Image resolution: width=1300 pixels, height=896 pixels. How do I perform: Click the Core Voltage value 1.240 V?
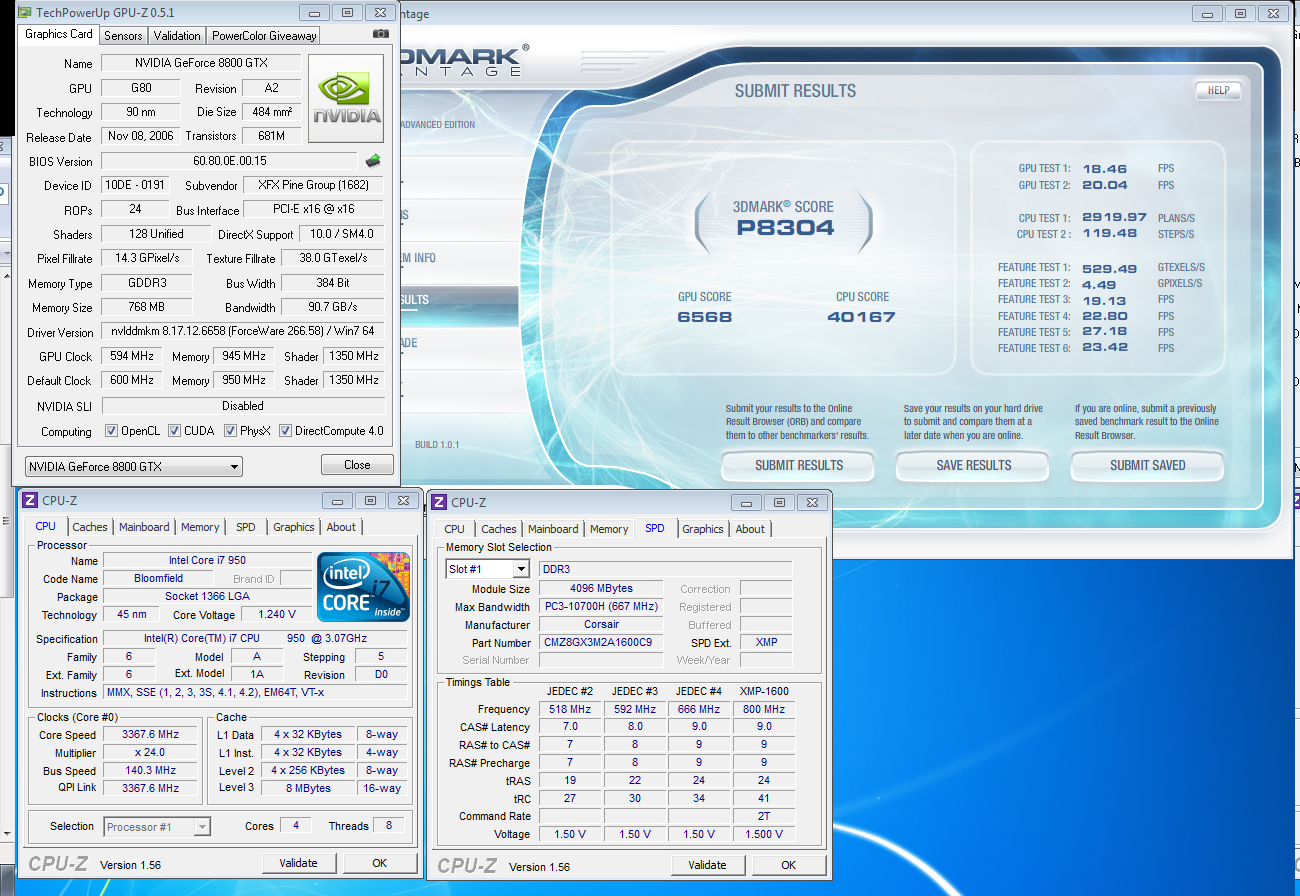(277, 615)
